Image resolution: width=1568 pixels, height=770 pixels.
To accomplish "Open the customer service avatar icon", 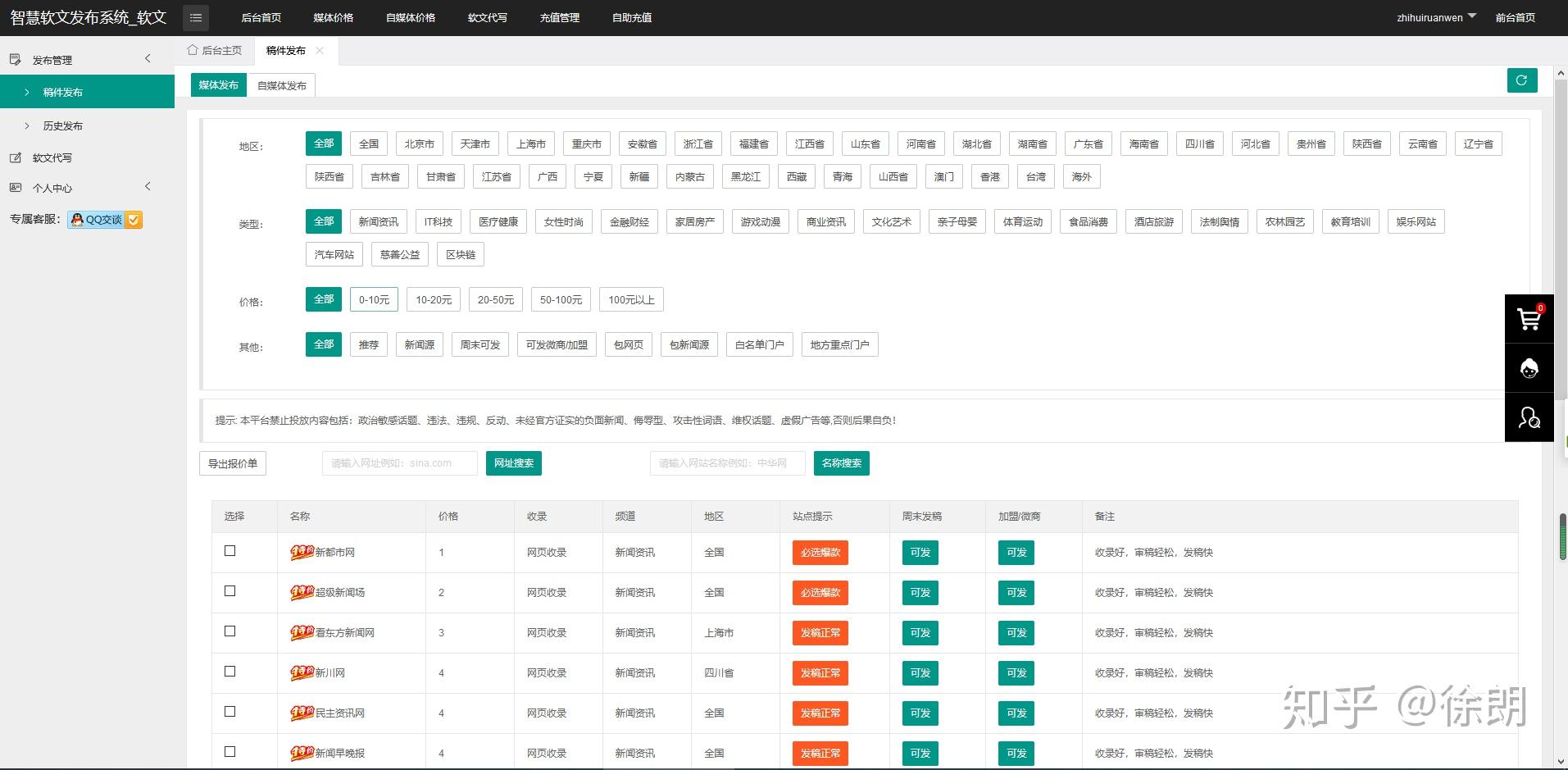I will tap(1529, 368).
